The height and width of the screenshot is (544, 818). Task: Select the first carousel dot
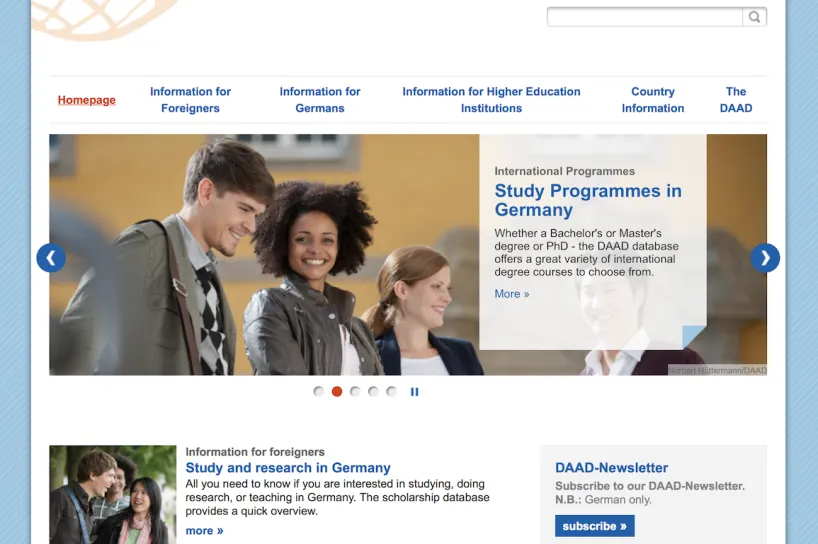click(318, 391)
